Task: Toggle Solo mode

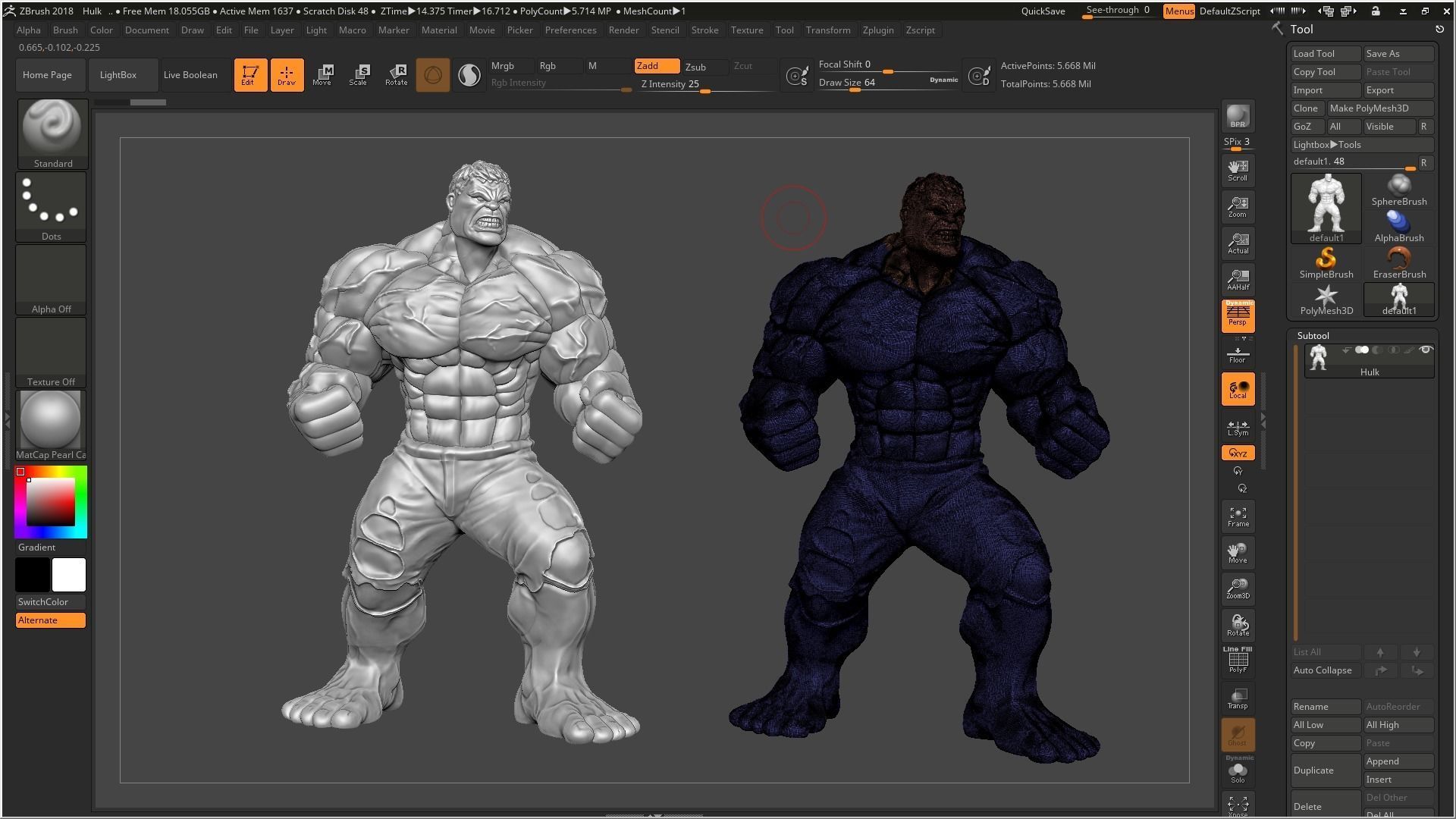Action: click(1238, 772)
